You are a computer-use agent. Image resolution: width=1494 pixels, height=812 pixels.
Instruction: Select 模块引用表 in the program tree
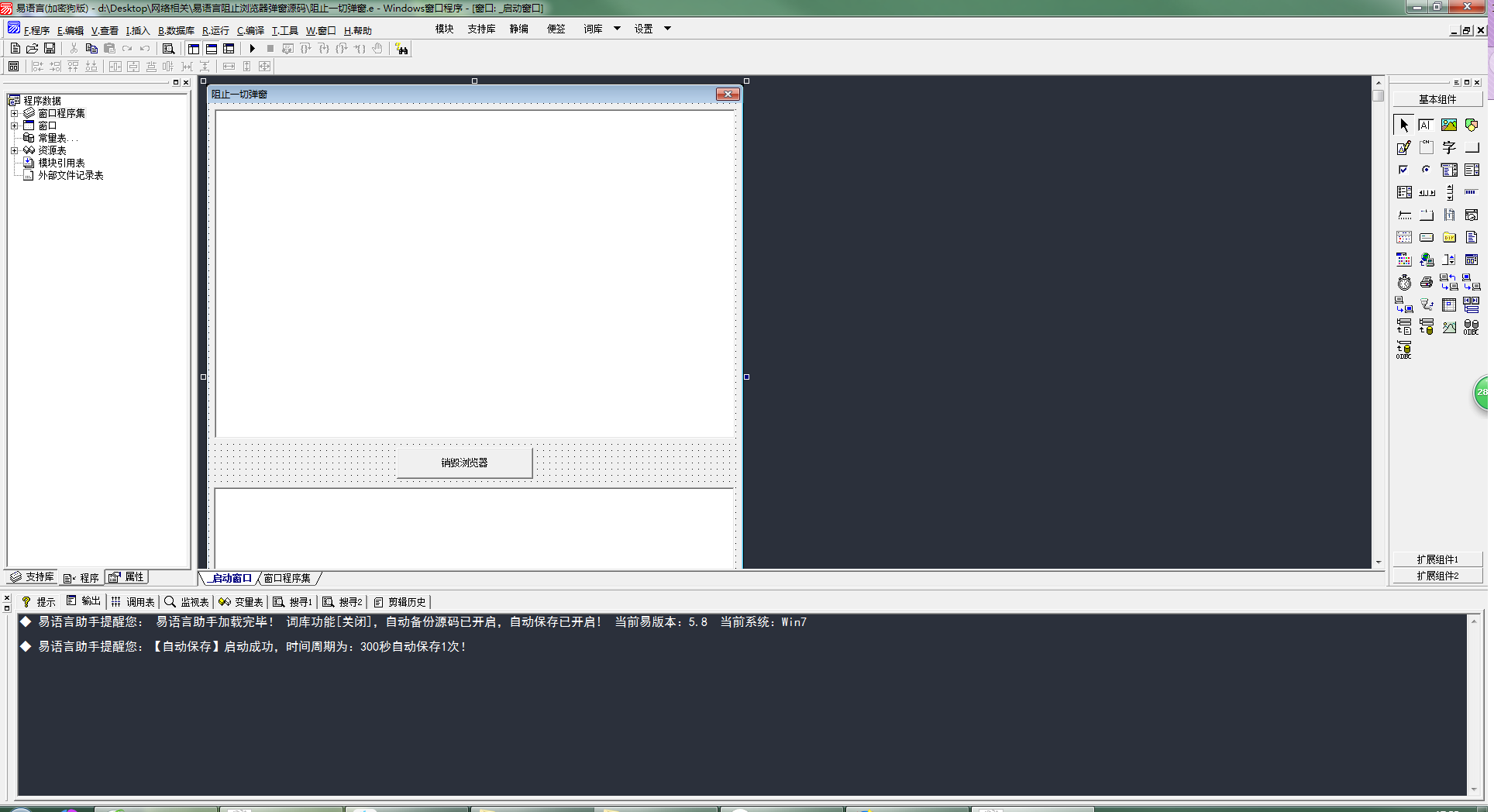coord(61,163)
